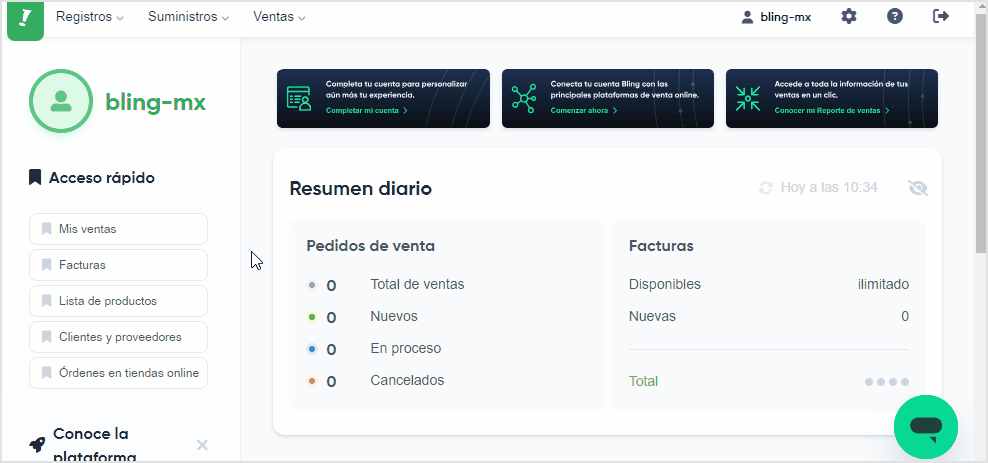Image resolution: width=988 pixels, height=463 pixels.
Task: Click Completar mi cuenta link
Action: pos(367,111)
